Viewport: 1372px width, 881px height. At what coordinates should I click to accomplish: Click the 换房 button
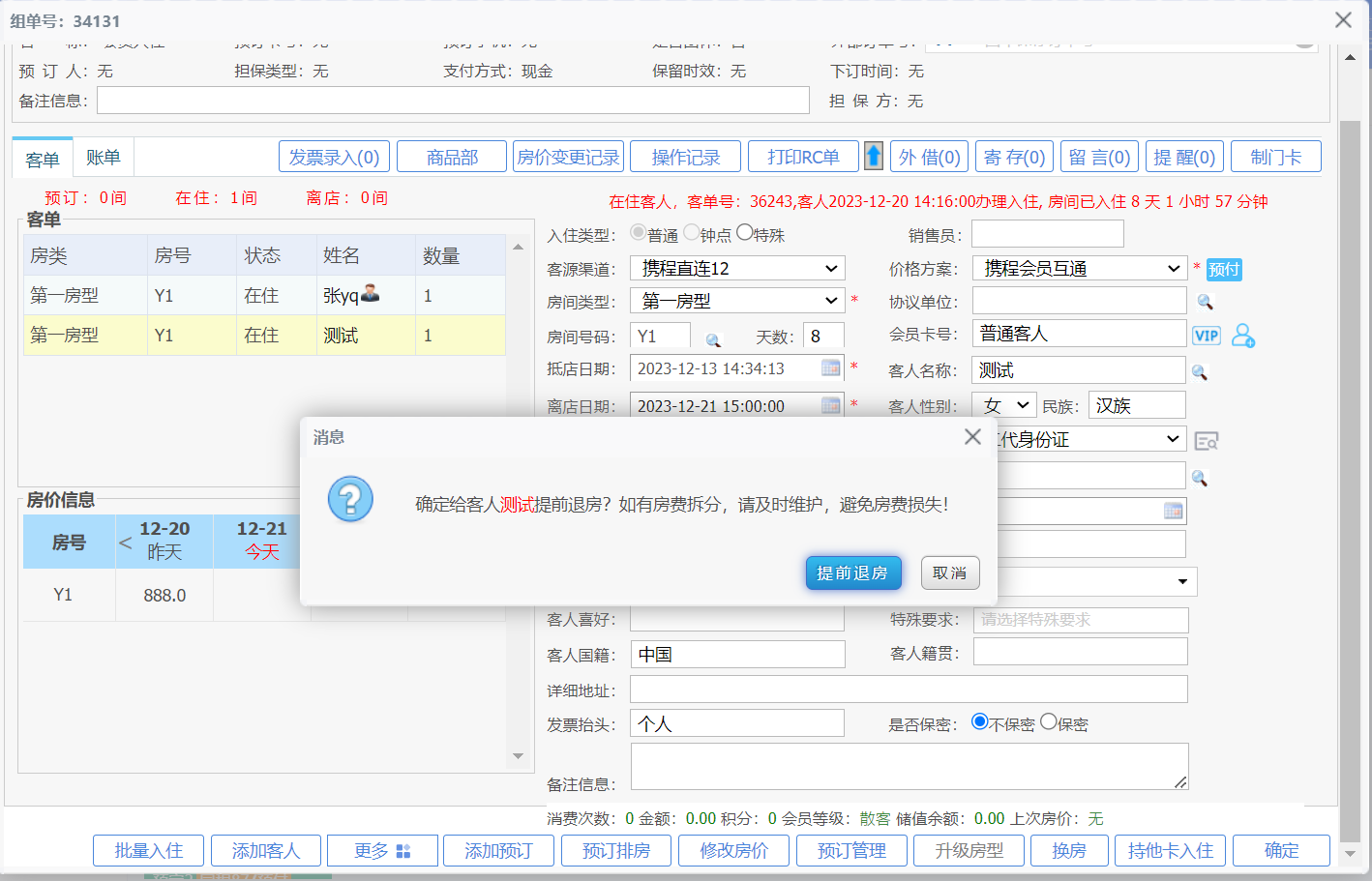pos(1069,851)
